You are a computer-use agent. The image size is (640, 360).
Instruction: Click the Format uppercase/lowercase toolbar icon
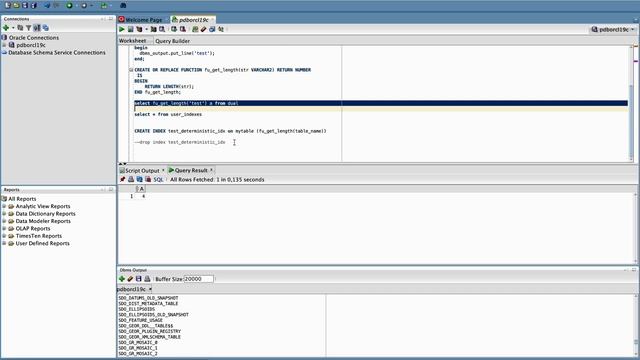221,29
